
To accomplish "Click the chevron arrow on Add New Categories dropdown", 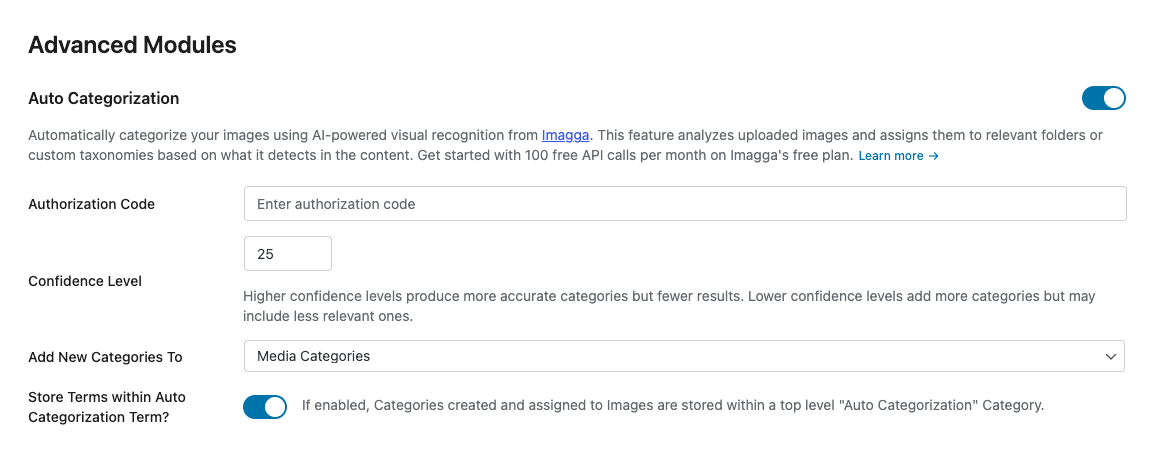I will (1110, 356).
